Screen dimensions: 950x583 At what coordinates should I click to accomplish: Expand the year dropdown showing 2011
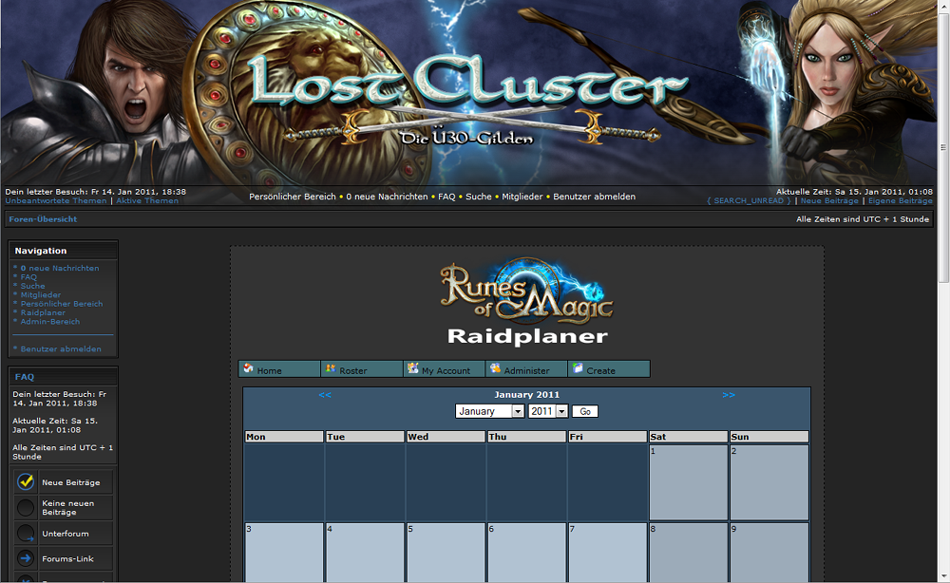548,411
